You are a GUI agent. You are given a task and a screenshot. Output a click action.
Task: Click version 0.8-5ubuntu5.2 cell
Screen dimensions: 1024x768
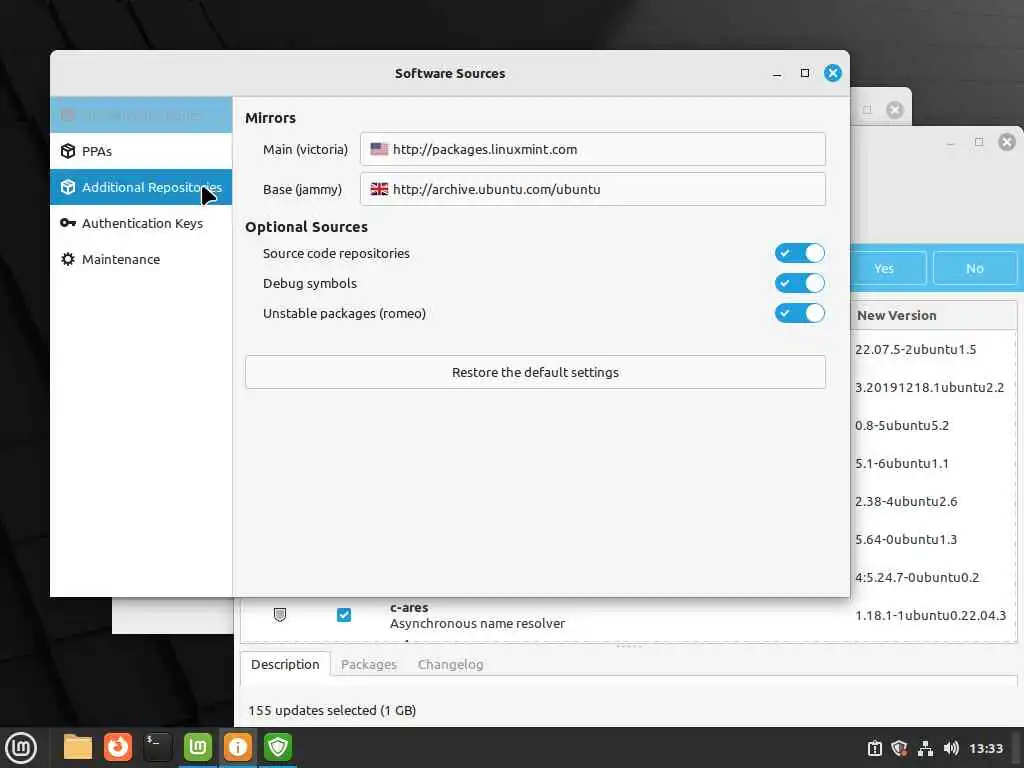(x=902, y=425)
